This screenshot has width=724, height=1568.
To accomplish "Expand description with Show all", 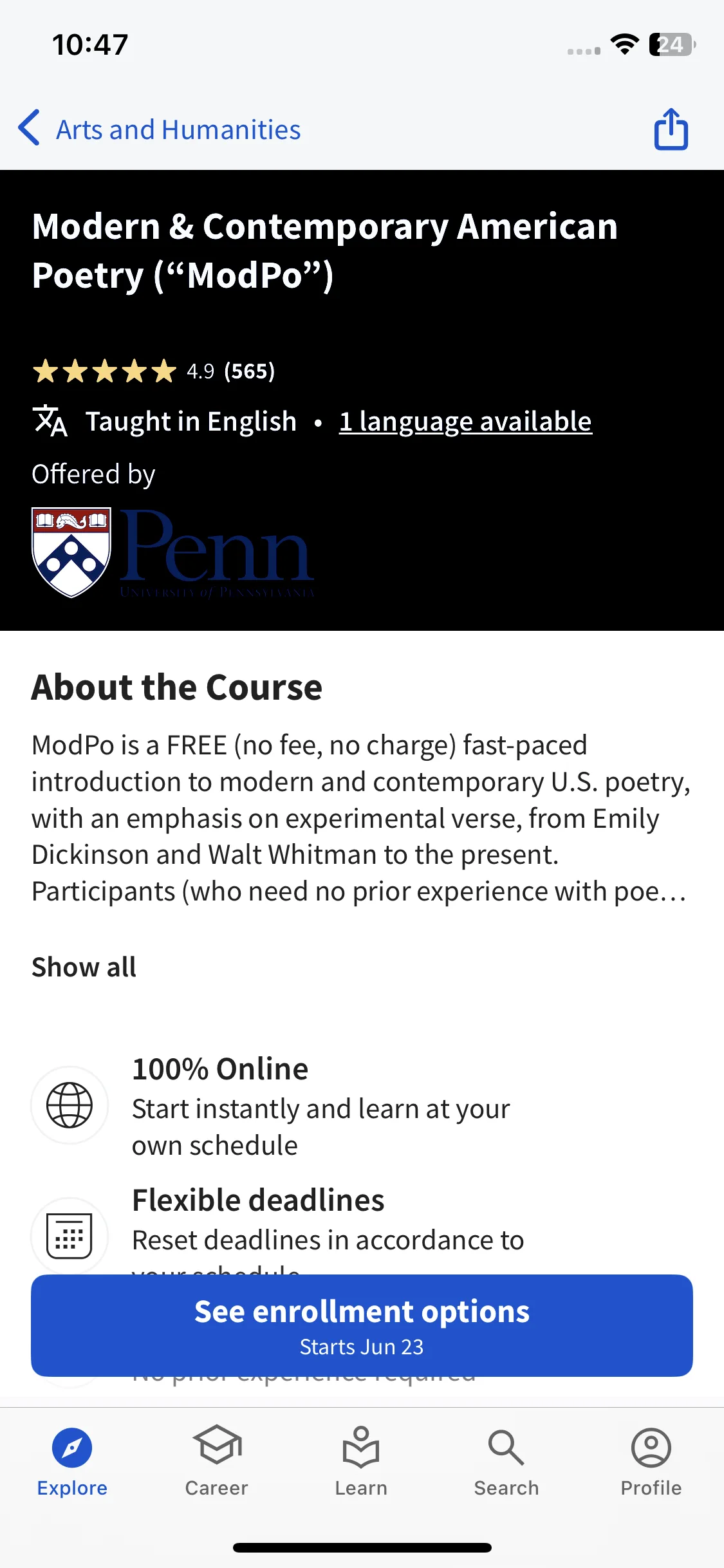I will [x=84, y=967].
